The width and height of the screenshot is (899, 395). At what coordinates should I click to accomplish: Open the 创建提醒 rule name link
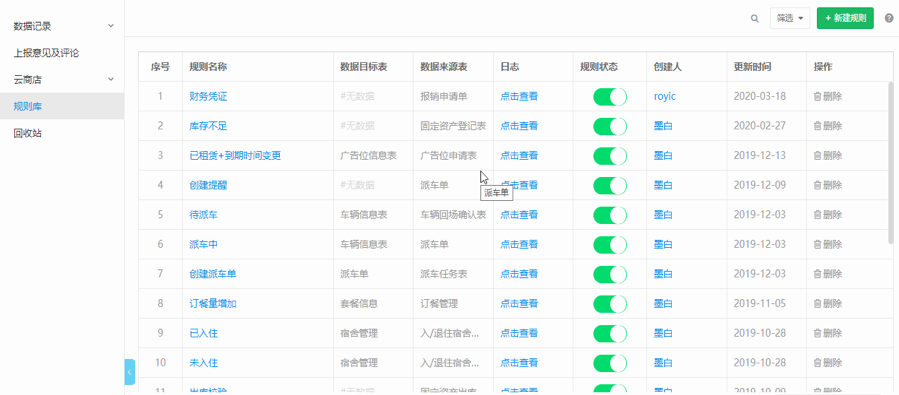click(x=208, y=185)
